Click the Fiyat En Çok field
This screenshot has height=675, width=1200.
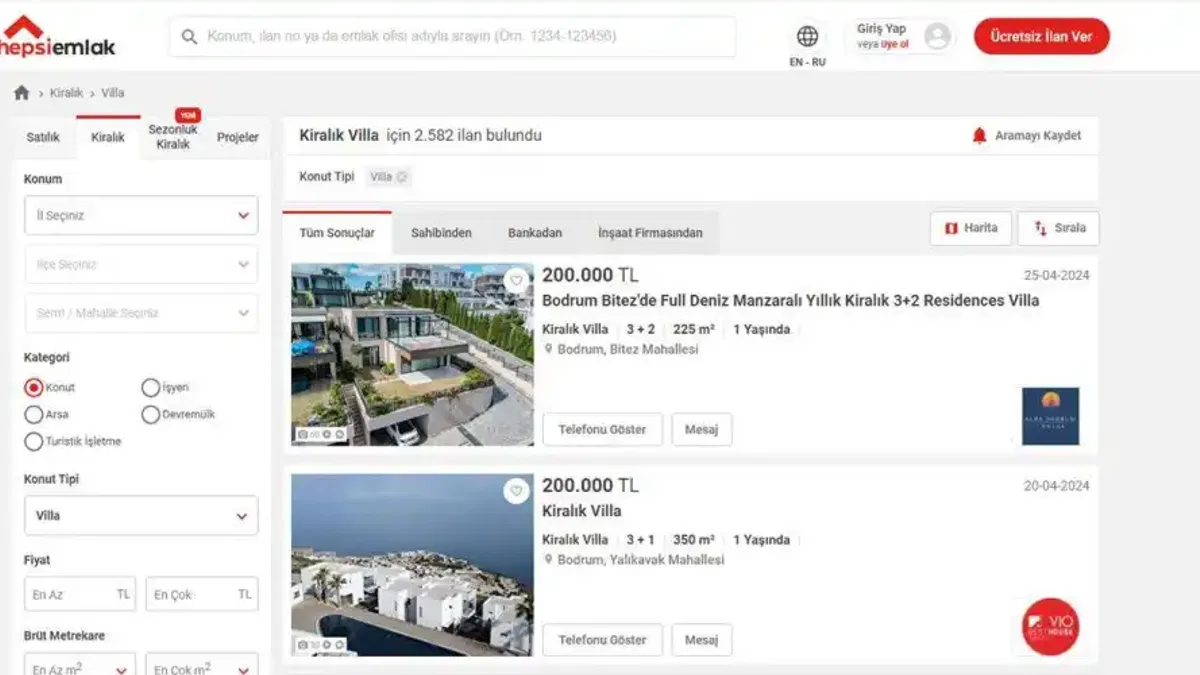tap(202, 594)
